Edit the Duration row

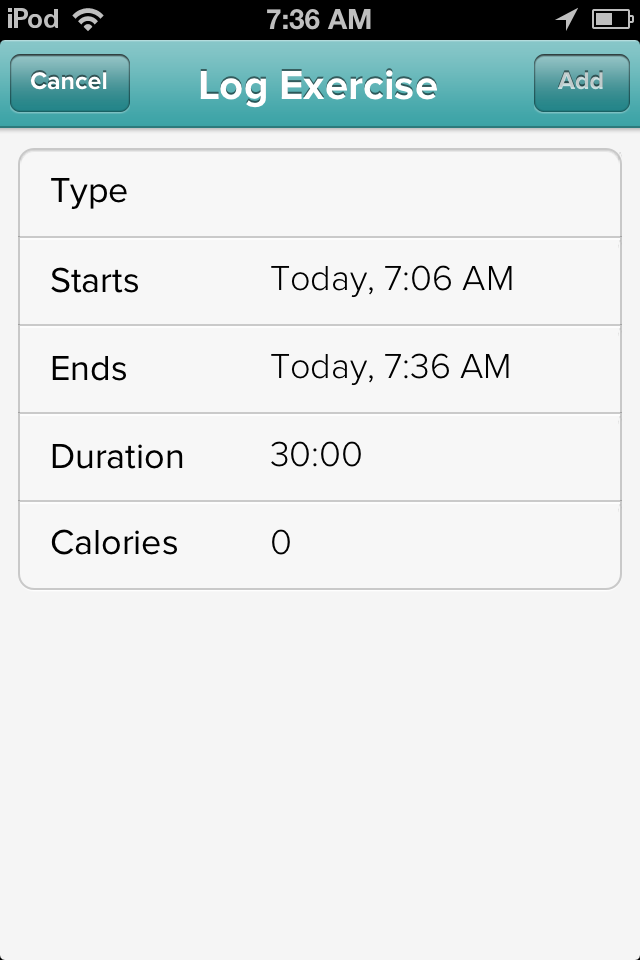tap(320, 457)
